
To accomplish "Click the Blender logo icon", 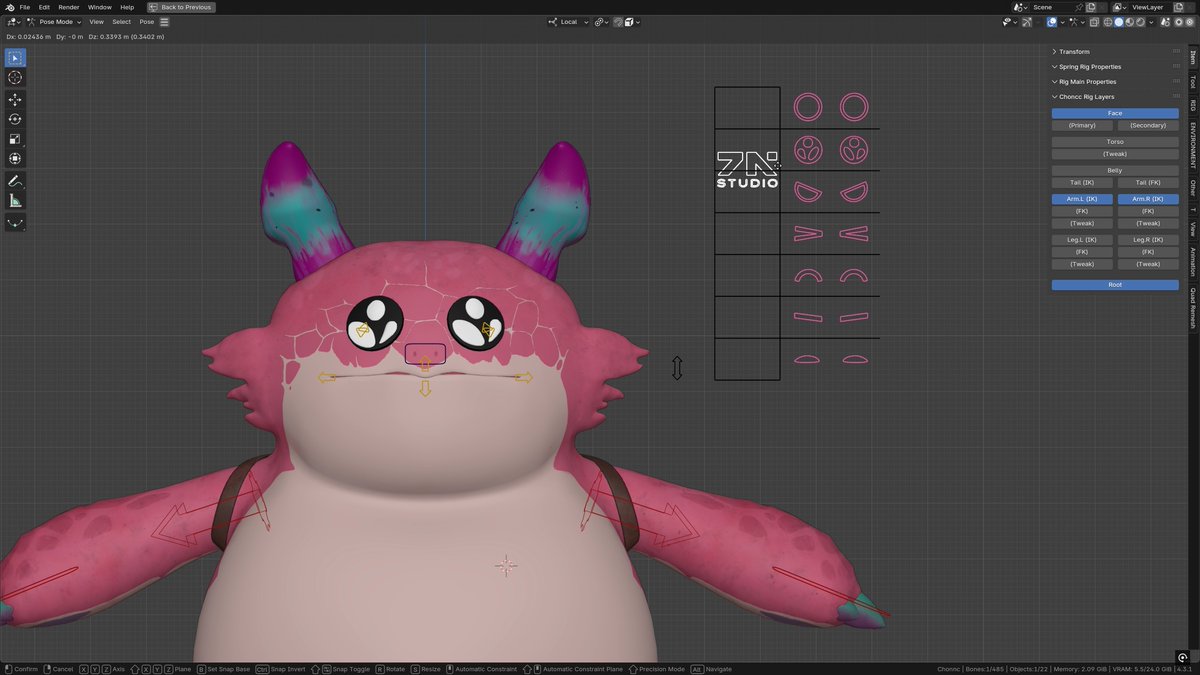I will pyautogui.click(x=9, y=7).
